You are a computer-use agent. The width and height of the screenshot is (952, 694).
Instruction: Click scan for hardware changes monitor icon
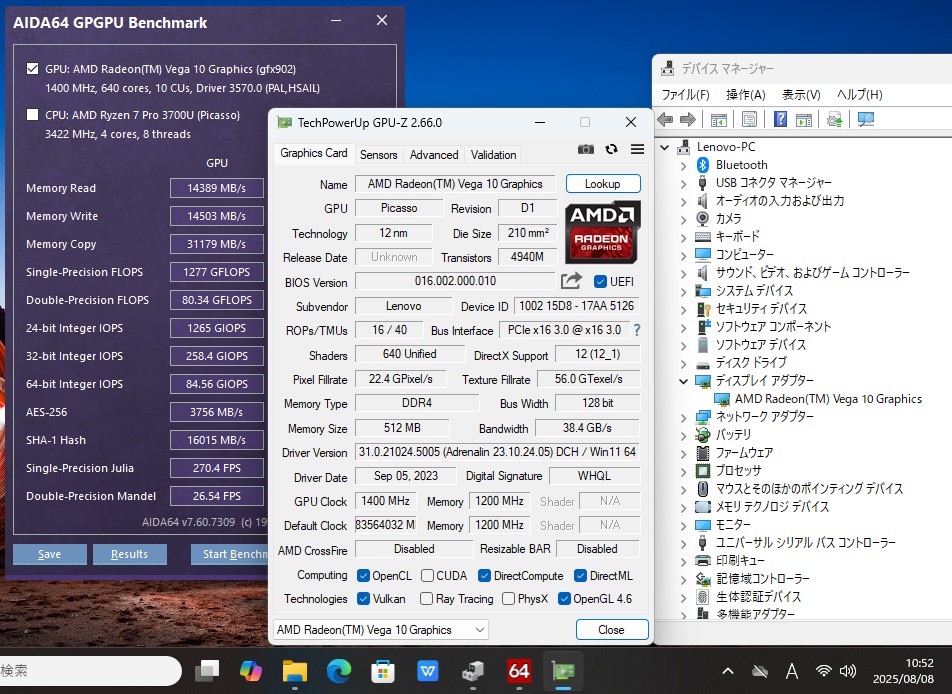[866, 120]
